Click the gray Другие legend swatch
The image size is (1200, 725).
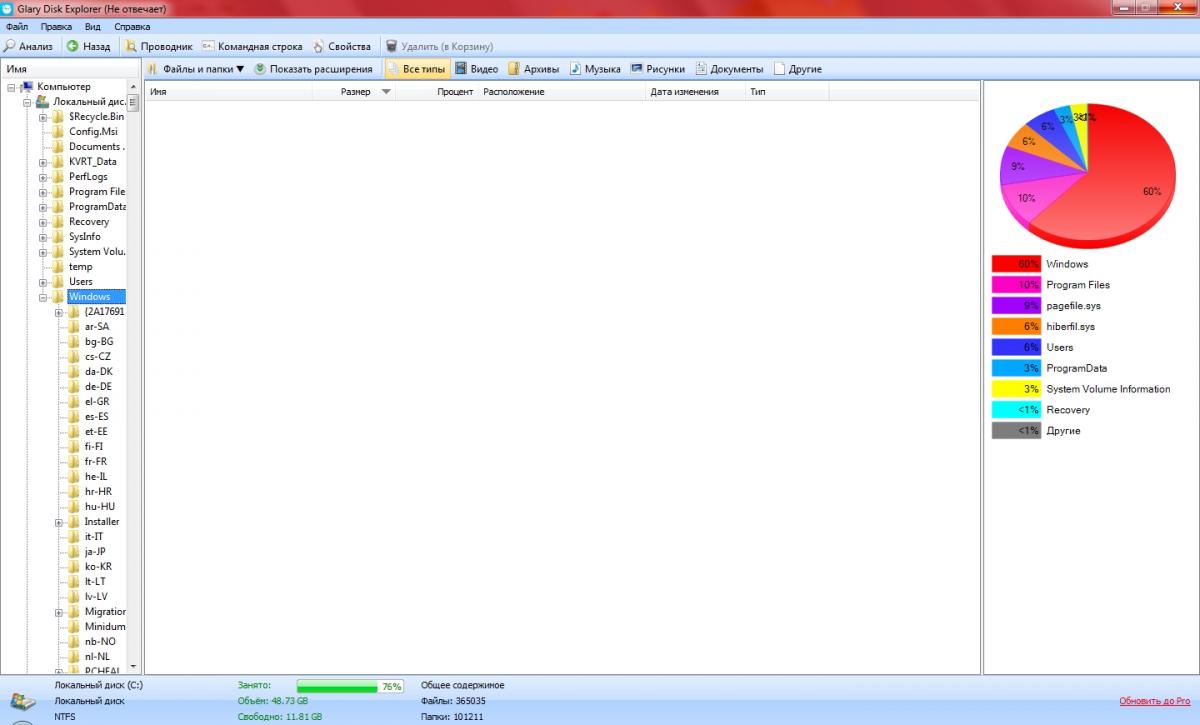pos(1016,431)
